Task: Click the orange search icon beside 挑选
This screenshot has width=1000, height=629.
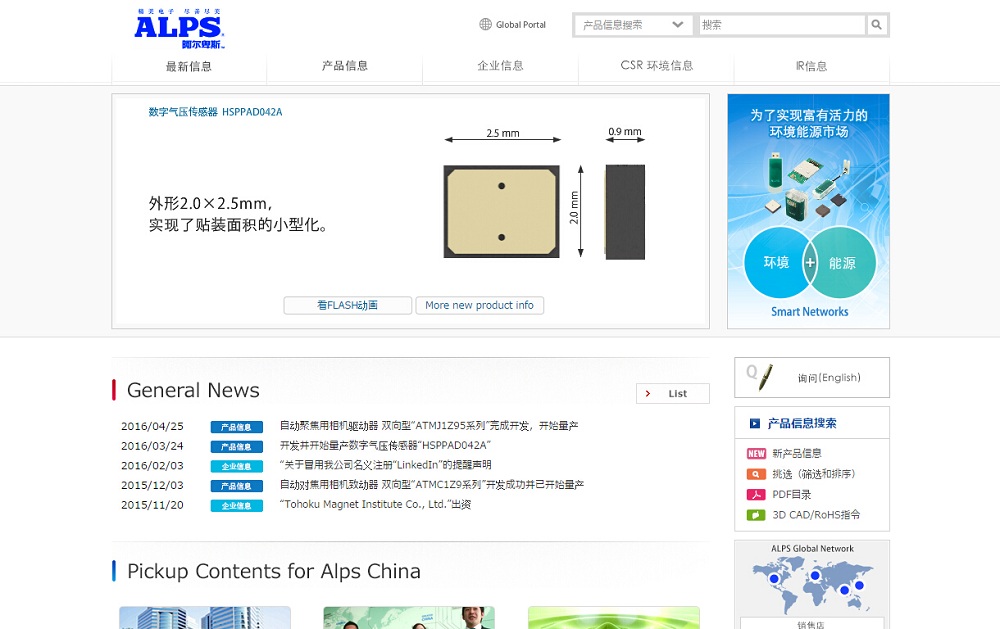Action: coord(756,474)
